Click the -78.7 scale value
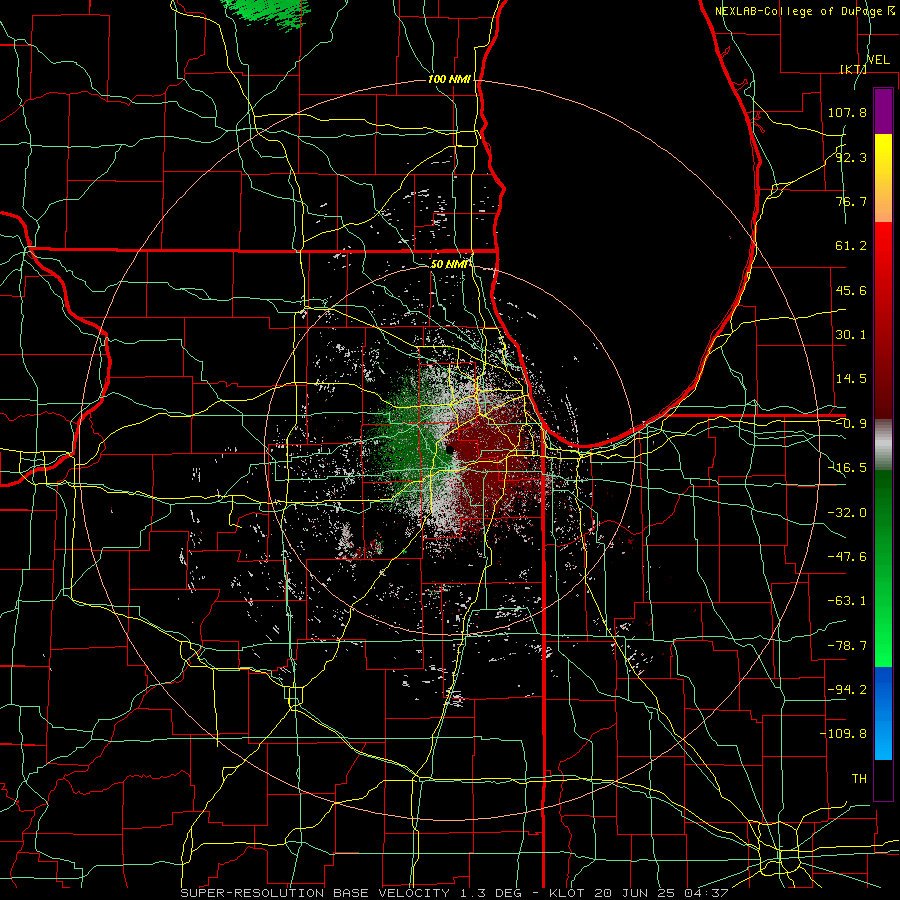Image resolution: width=900 pixels, height=900 pixels. (847, 646)
